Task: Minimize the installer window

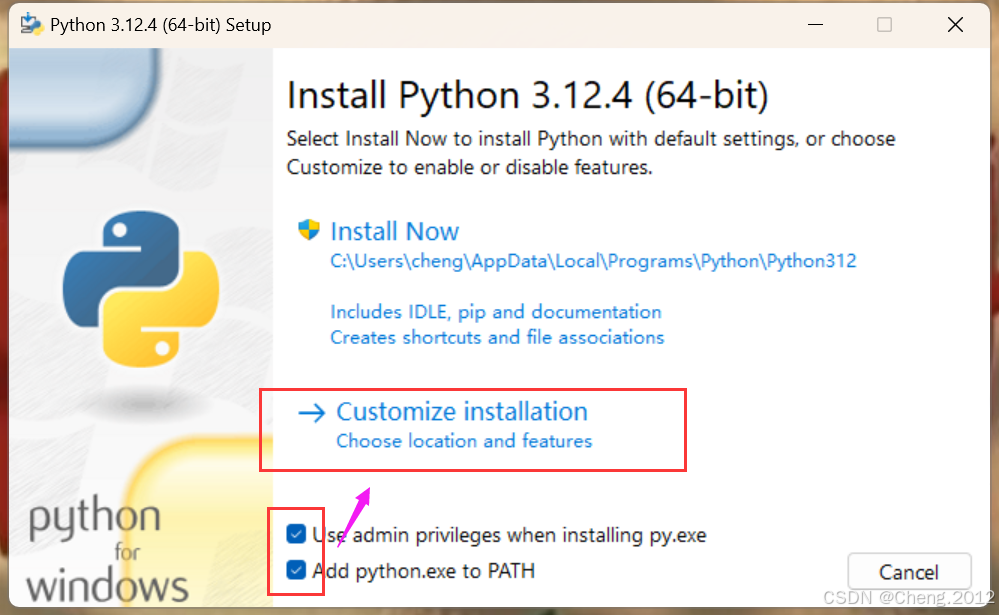Action: tap(814, 24)
